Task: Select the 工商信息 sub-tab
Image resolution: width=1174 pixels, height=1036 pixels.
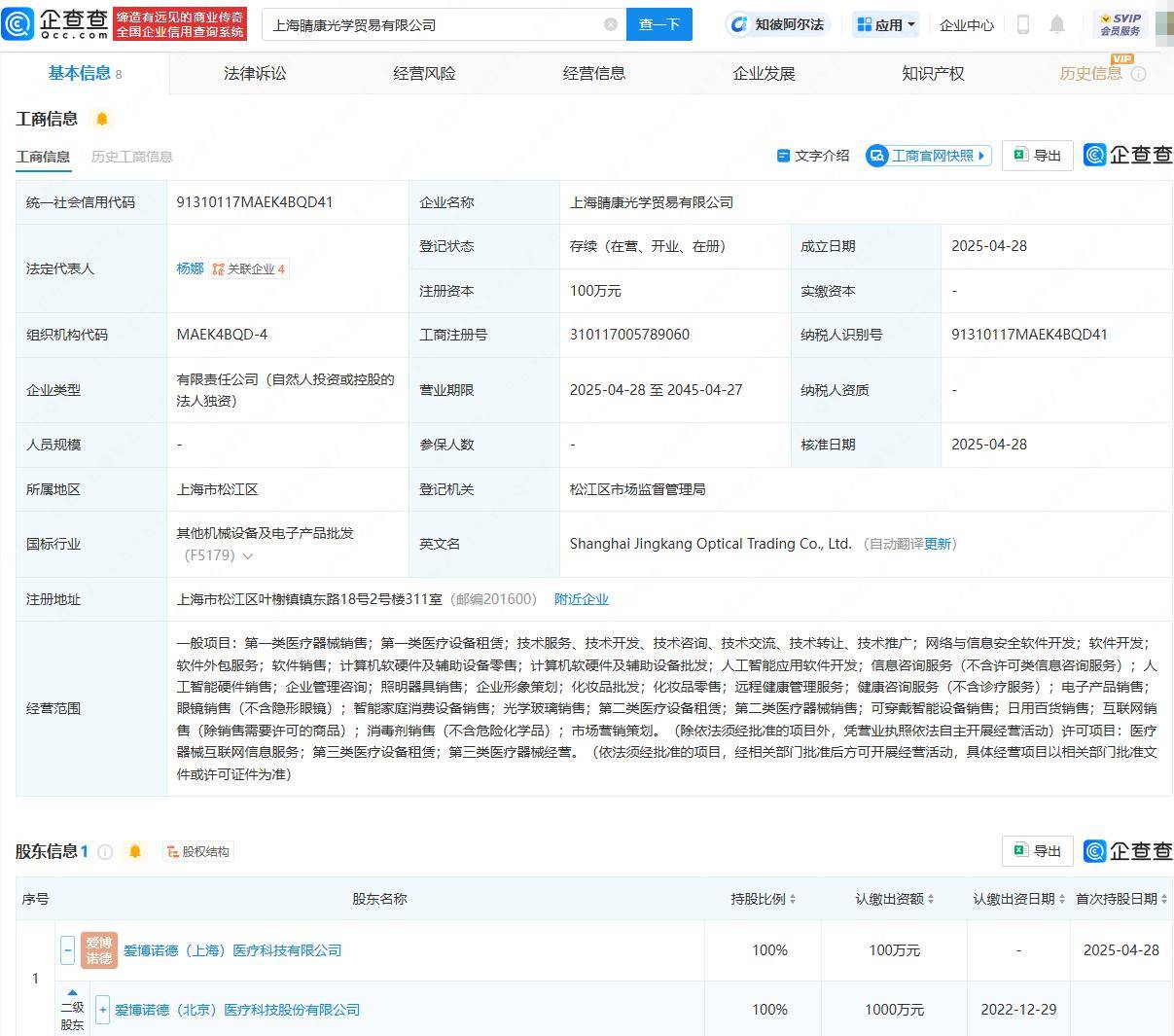Action: 43,157
